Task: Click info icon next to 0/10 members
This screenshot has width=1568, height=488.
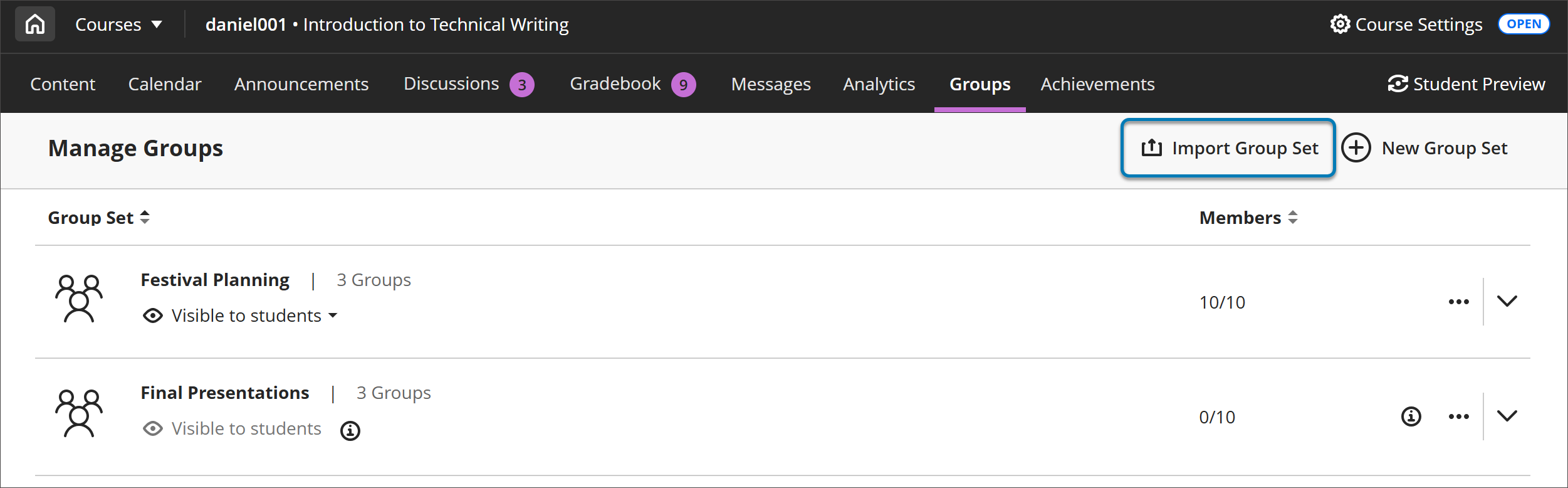Action: (1411, 416)
